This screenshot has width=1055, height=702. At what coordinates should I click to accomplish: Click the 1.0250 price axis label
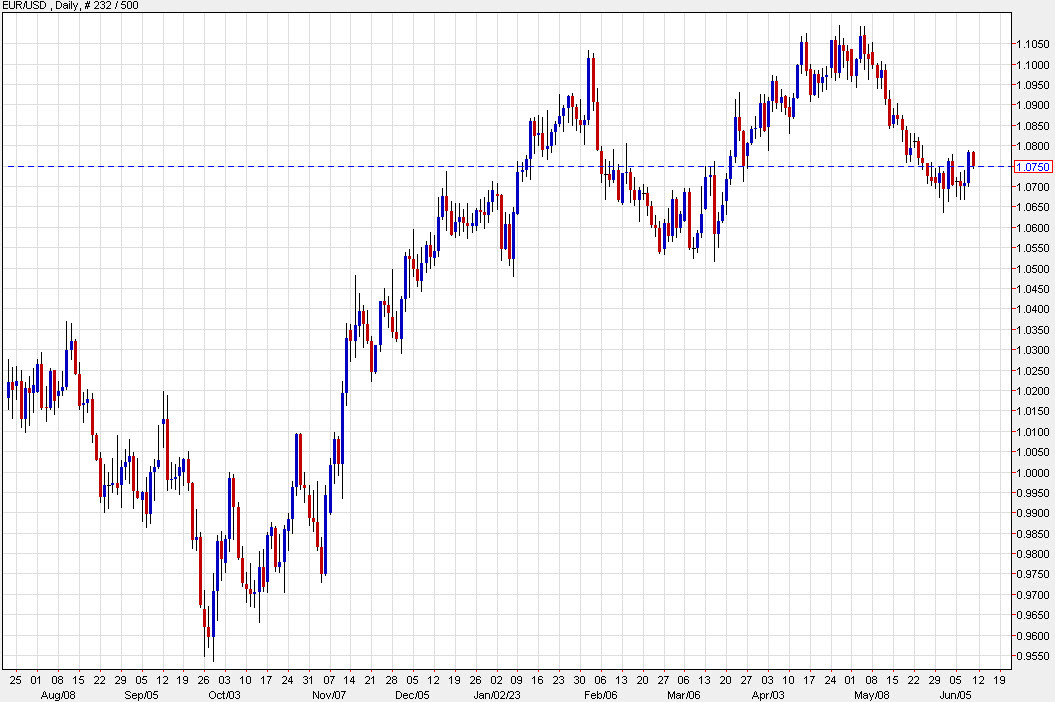tap(1033, 371)
